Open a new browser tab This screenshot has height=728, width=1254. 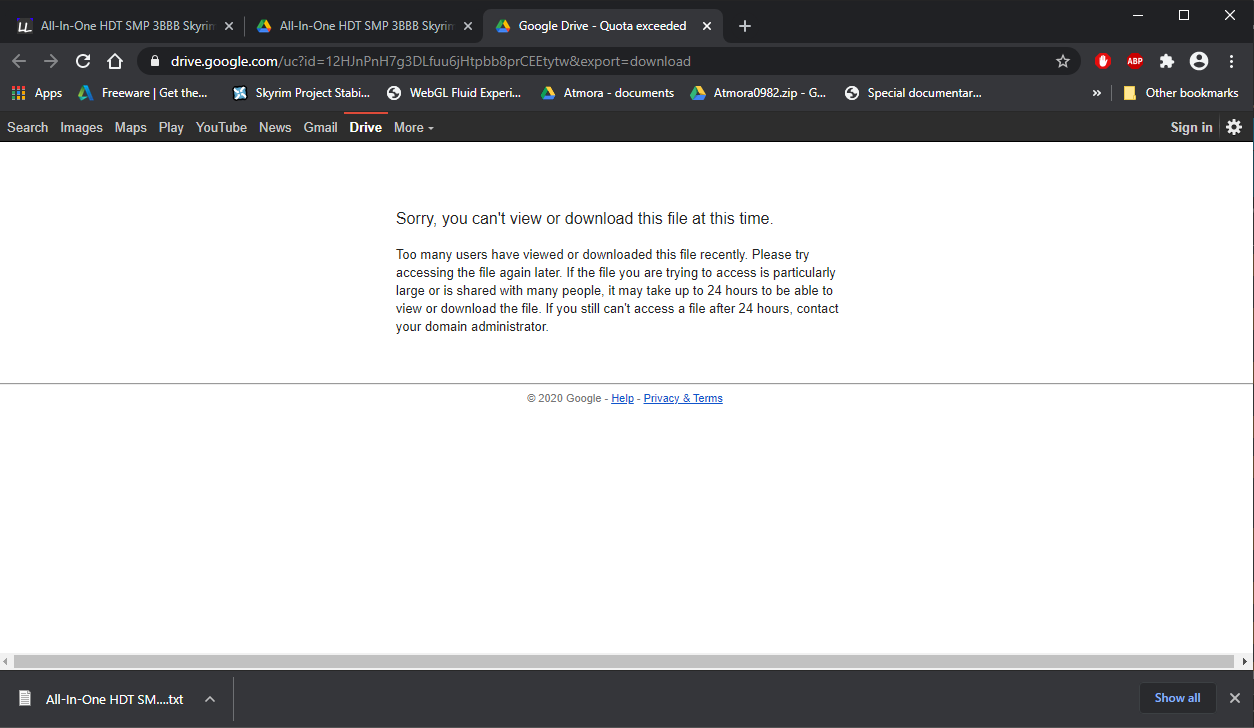click(744, 26)
